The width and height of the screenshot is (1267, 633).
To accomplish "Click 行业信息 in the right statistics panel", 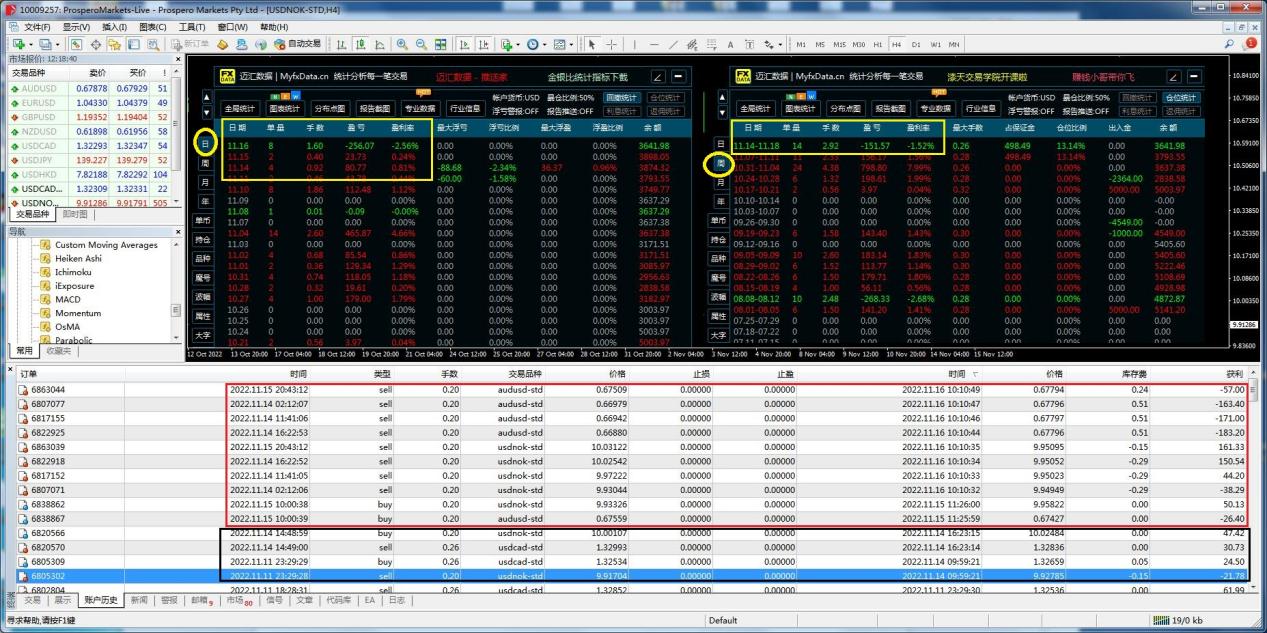I will (x=981, y=108).
